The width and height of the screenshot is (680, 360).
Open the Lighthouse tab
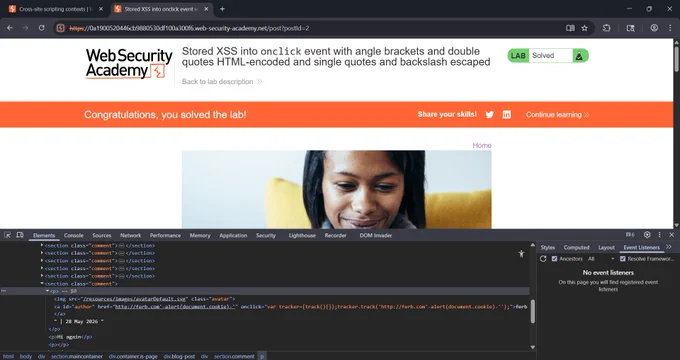click(302, 235)
